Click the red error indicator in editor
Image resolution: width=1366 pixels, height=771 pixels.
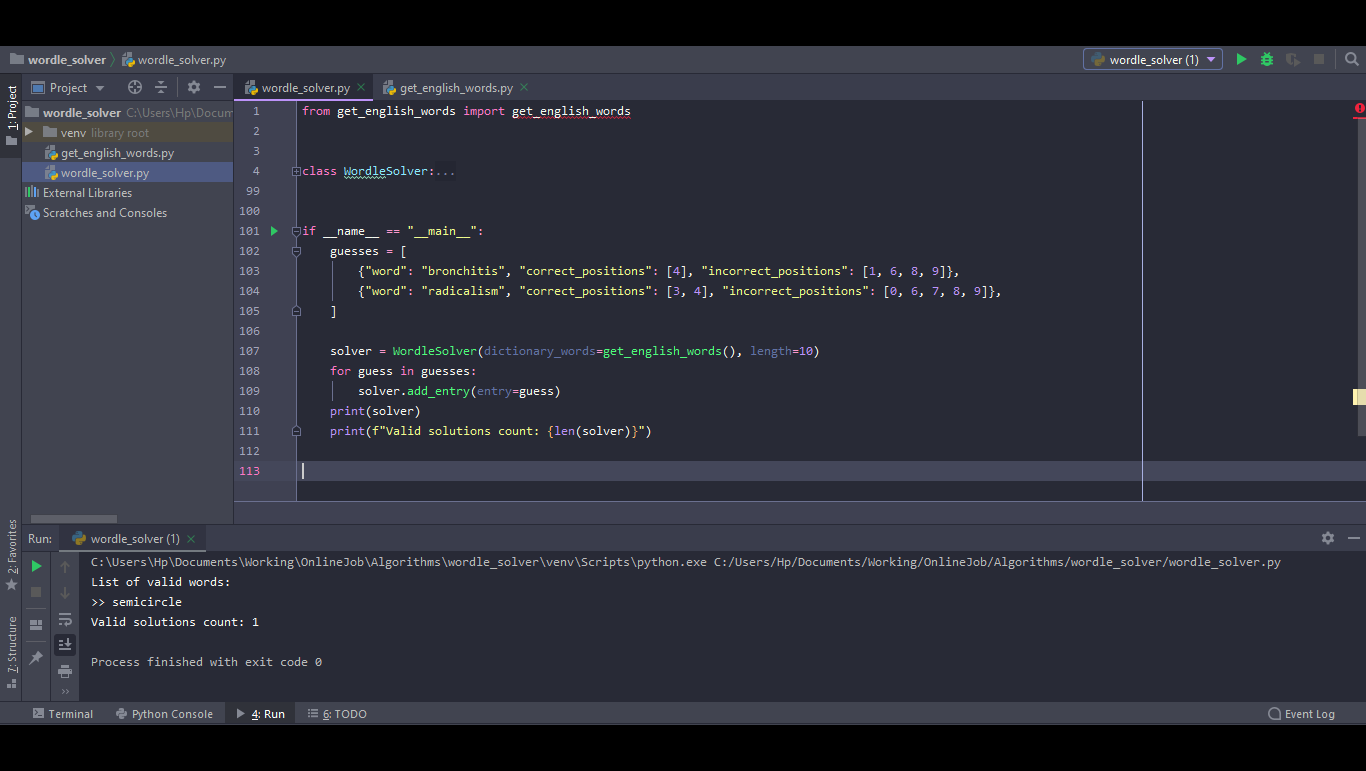tap(1359, 108)
